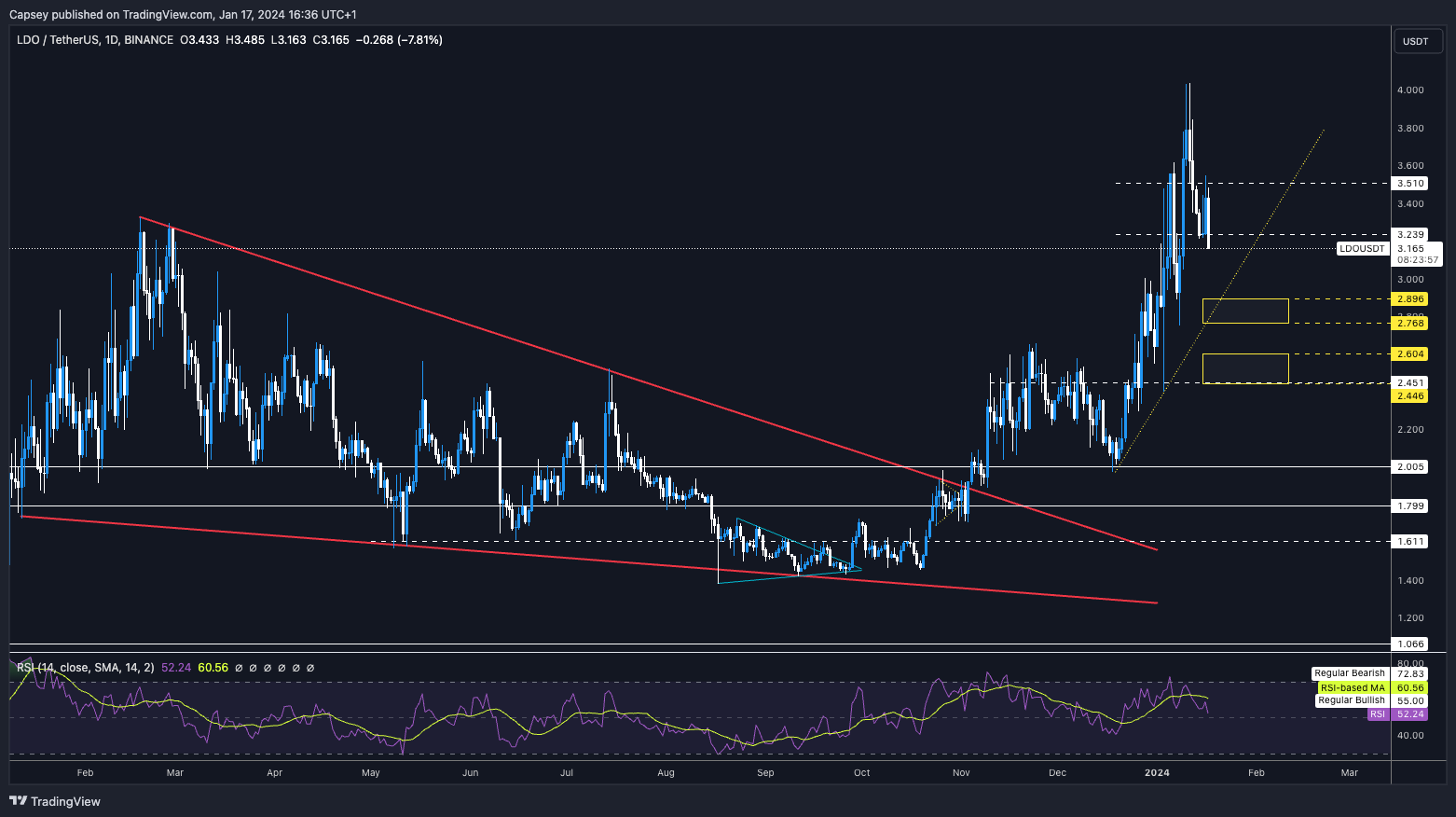
Task: Select the 2.005 horizontal line price label
Action: [x=1409, y=466]
